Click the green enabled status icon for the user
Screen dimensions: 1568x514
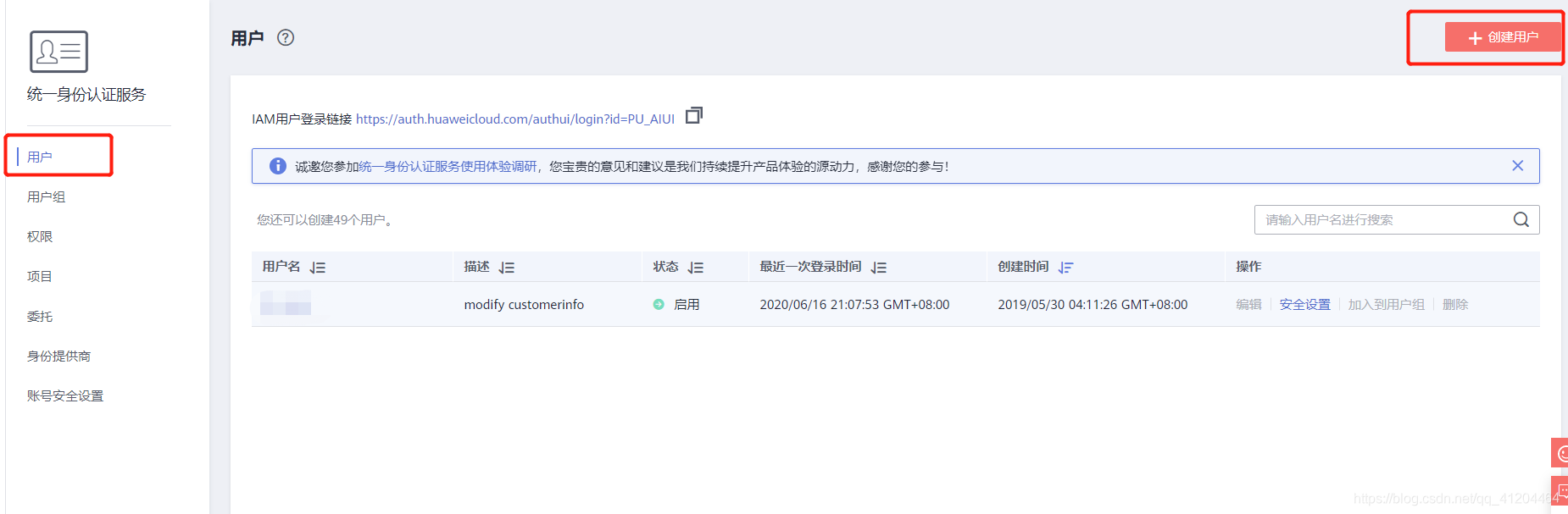659,304
